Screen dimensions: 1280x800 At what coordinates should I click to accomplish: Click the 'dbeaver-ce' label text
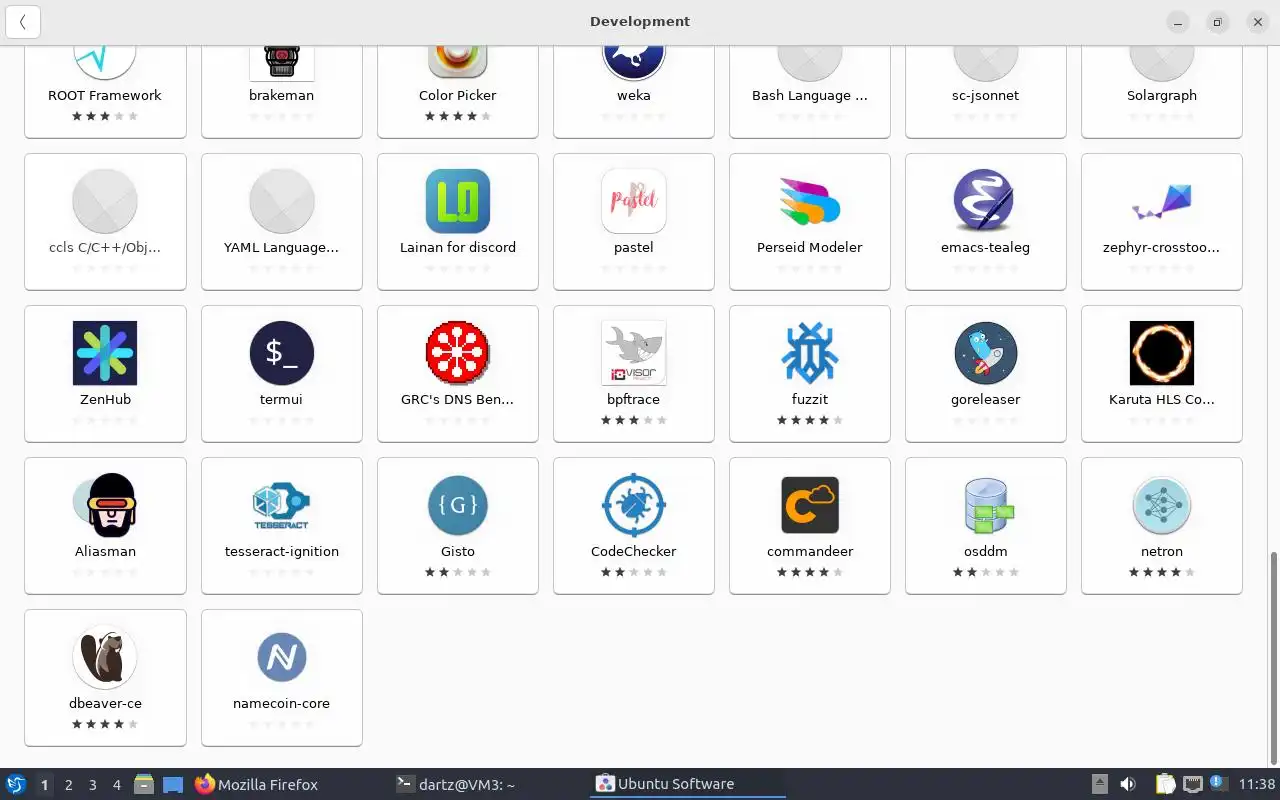pos(105,703)
